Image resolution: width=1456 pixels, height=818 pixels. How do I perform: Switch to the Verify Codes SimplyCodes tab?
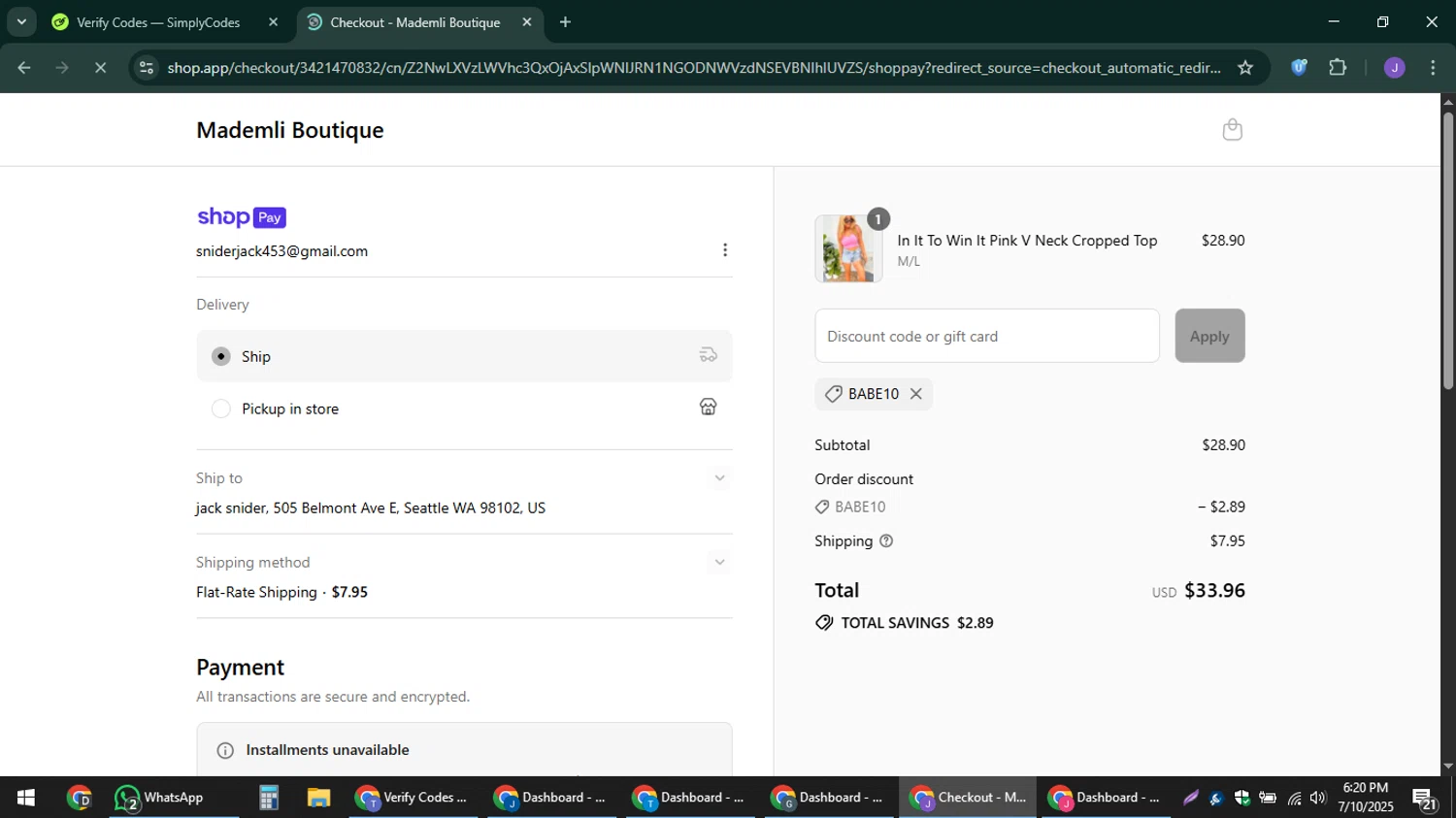point(165,22)
